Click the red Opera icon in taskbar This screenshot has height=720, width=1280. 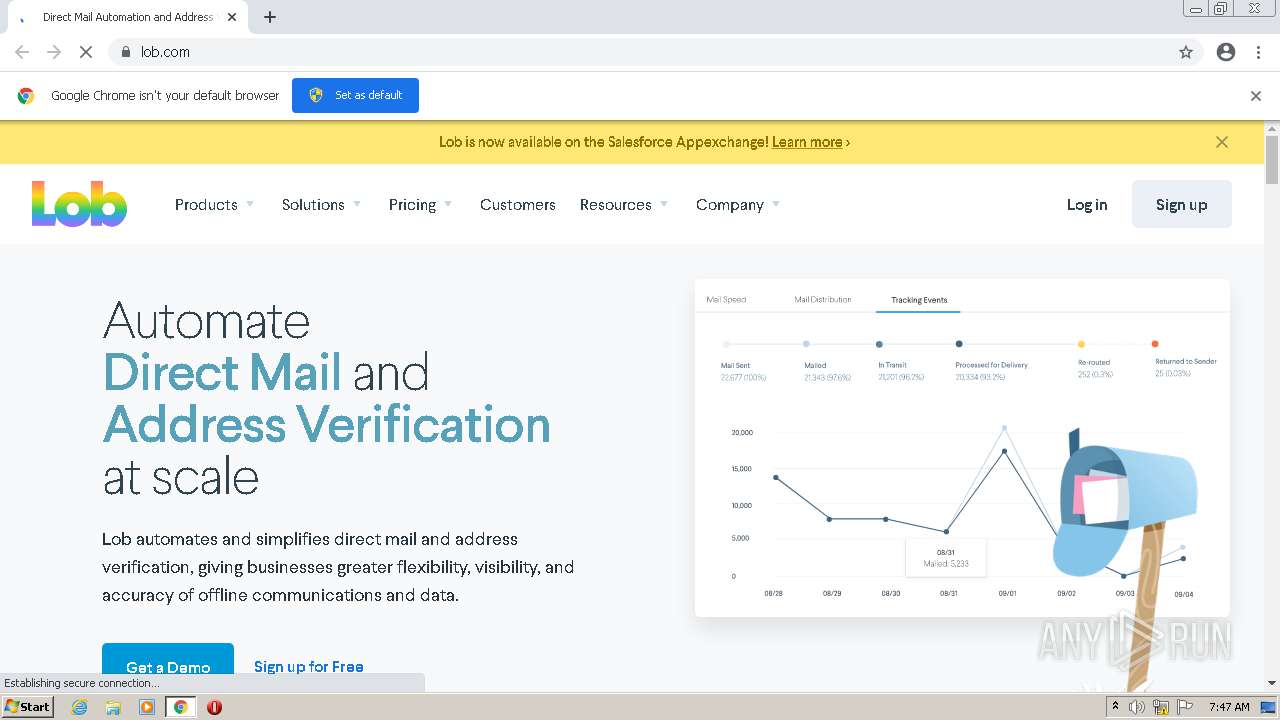(214, 707)
